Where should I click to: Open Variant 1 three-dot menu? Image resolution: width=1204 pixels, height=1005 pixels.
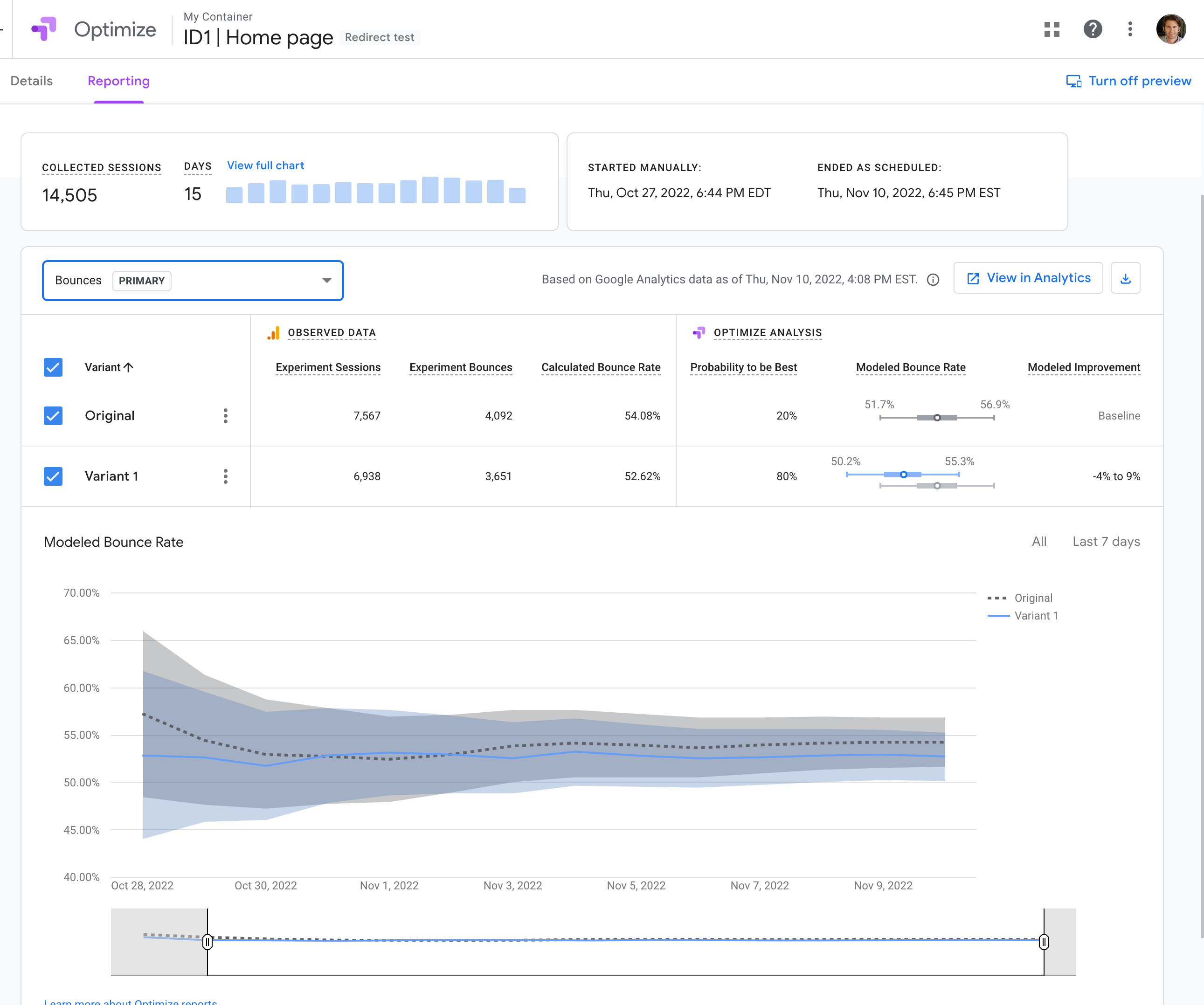225,477
